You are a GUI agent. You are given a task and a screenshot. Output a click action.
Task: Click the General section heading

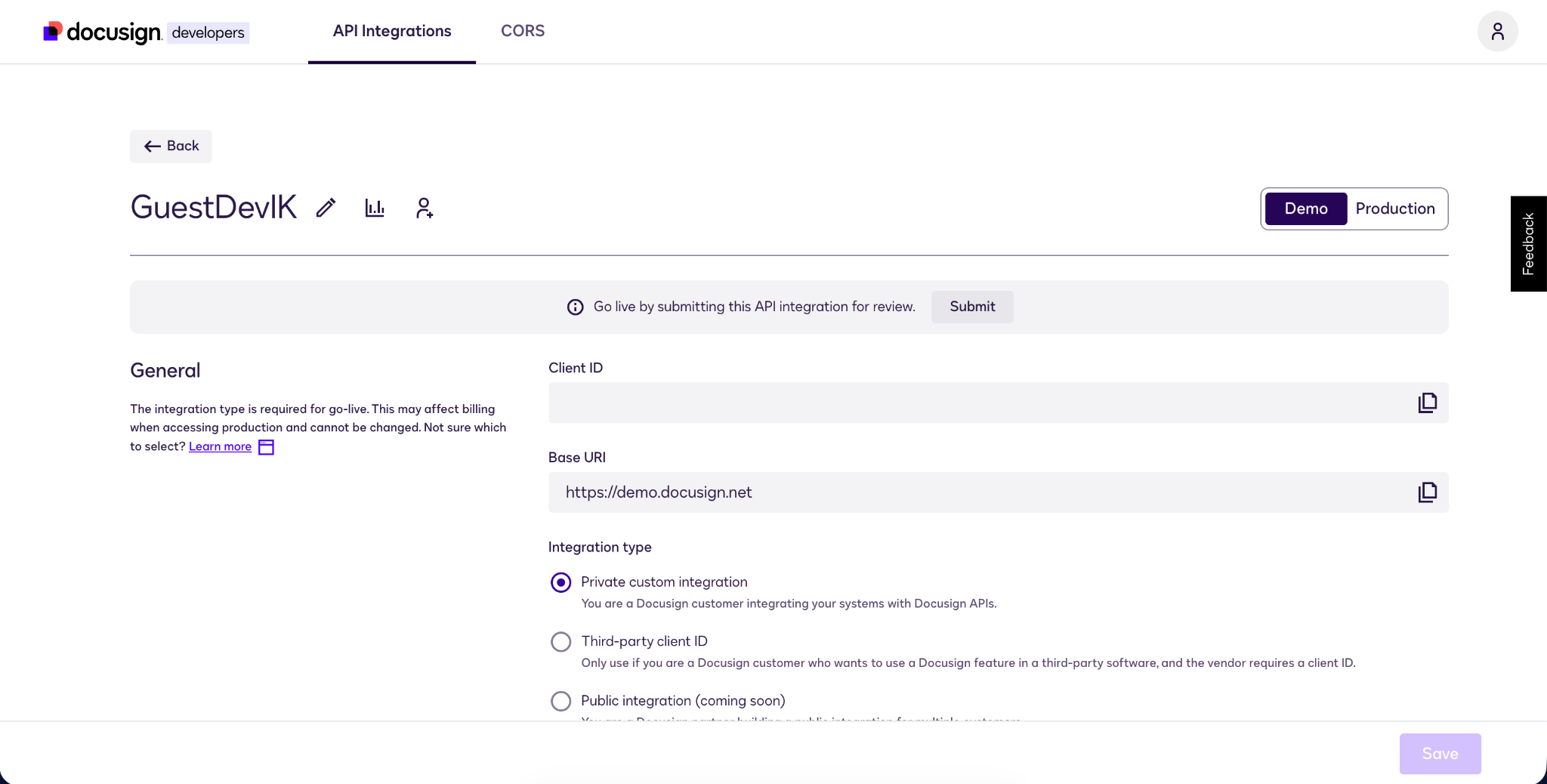165,371
